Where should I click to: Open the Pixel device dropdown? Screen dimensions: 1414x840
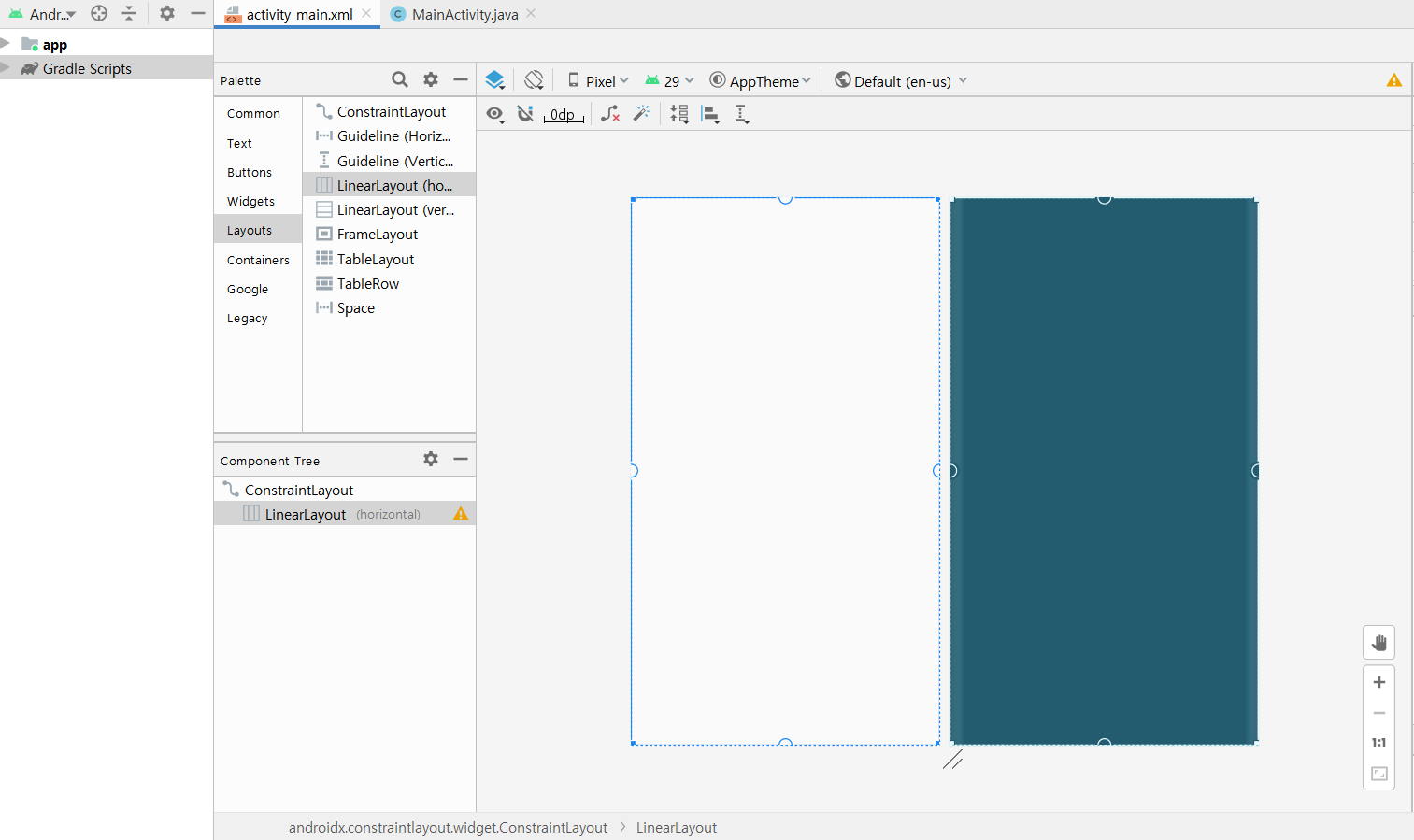click(x=598, y=81)
